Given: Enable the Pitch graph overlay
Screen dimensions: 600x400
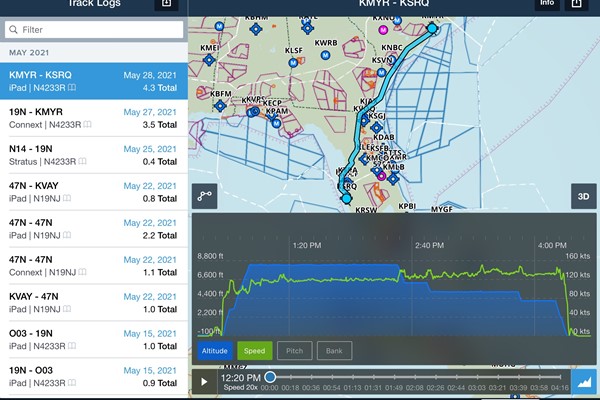Looking at the screenshot, I should [295, 351].
